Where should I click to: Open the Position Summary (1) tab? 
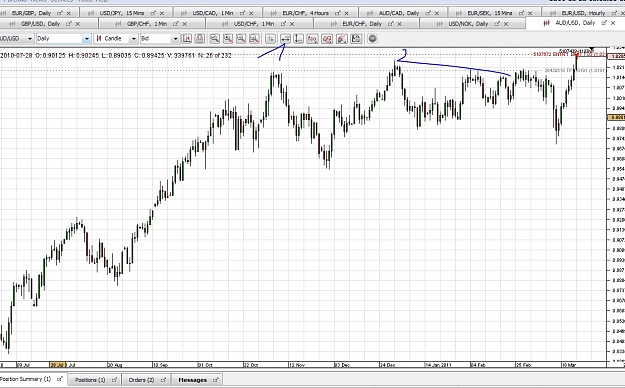coord(26,379)
